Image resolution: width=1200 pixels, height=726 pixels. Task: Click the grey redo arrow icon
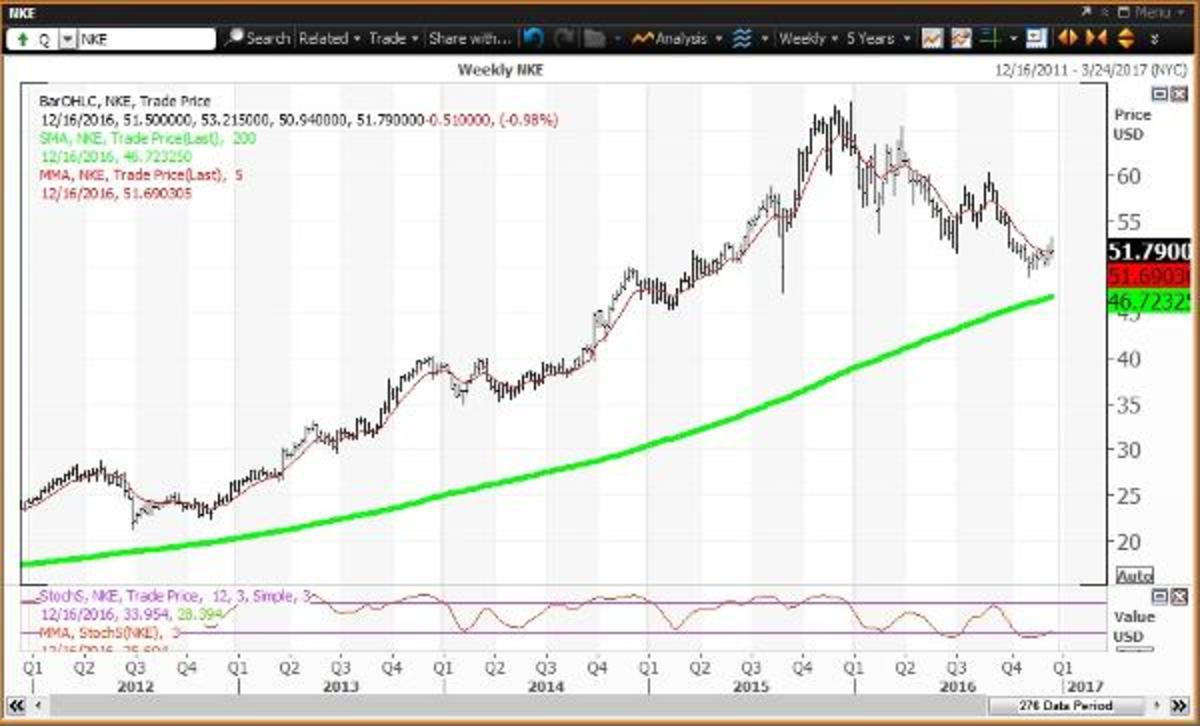point(564,38)
